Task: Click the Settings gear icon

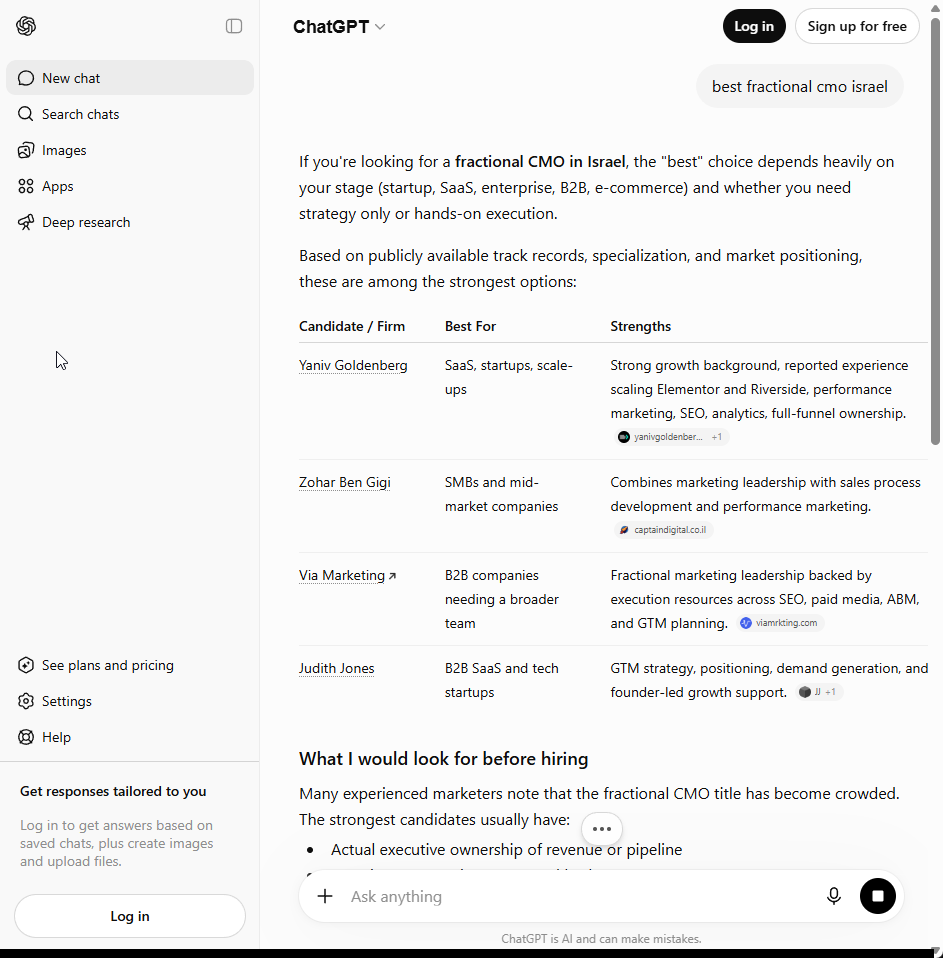Action: coord(26,701)
